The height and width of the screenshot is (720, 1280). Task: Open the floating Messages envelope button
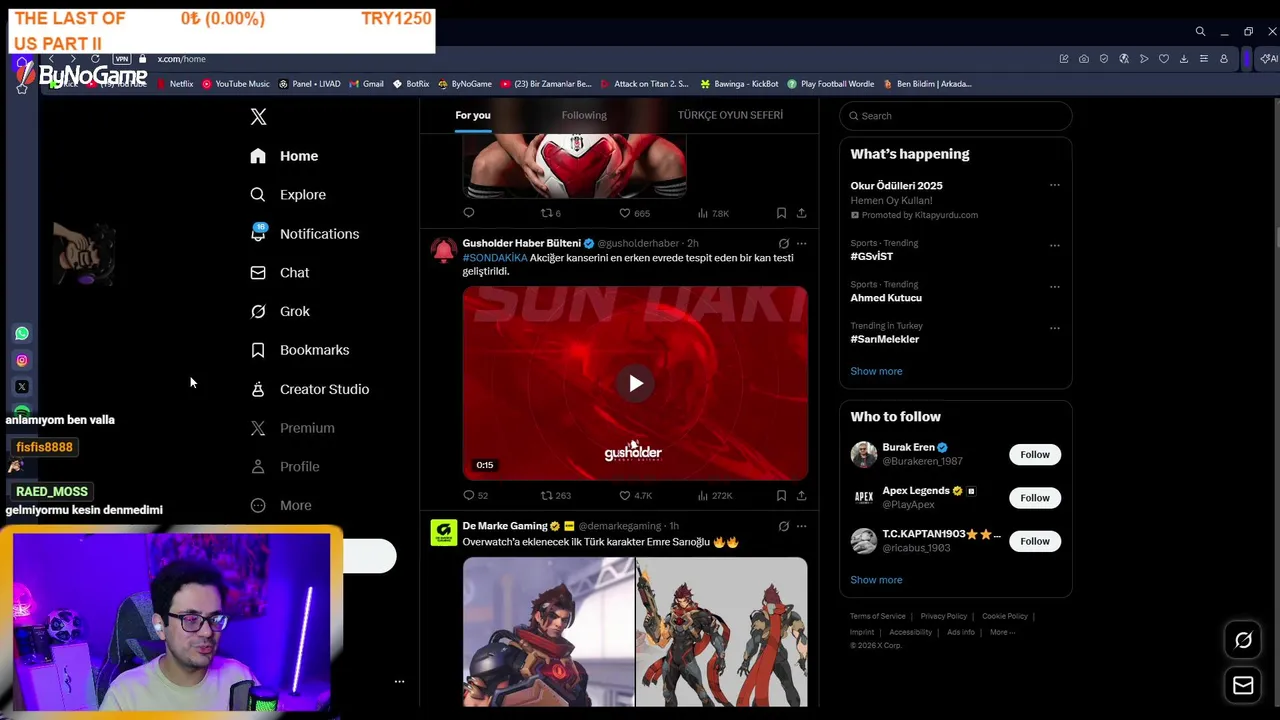pos(1243,685)
